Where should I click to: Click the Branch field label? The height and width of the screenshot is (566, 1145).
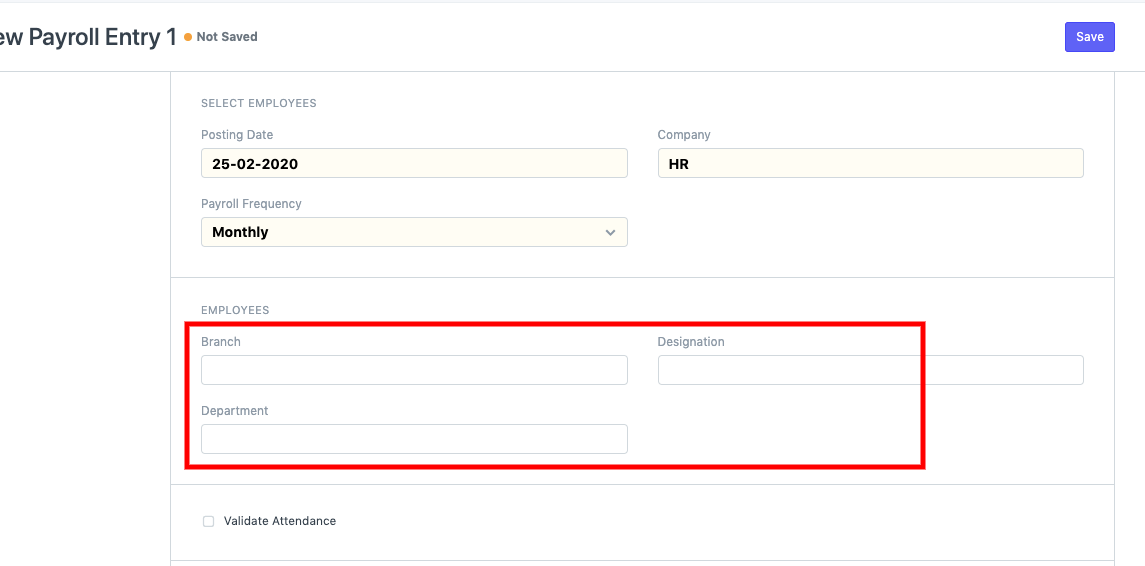(221, 342)
